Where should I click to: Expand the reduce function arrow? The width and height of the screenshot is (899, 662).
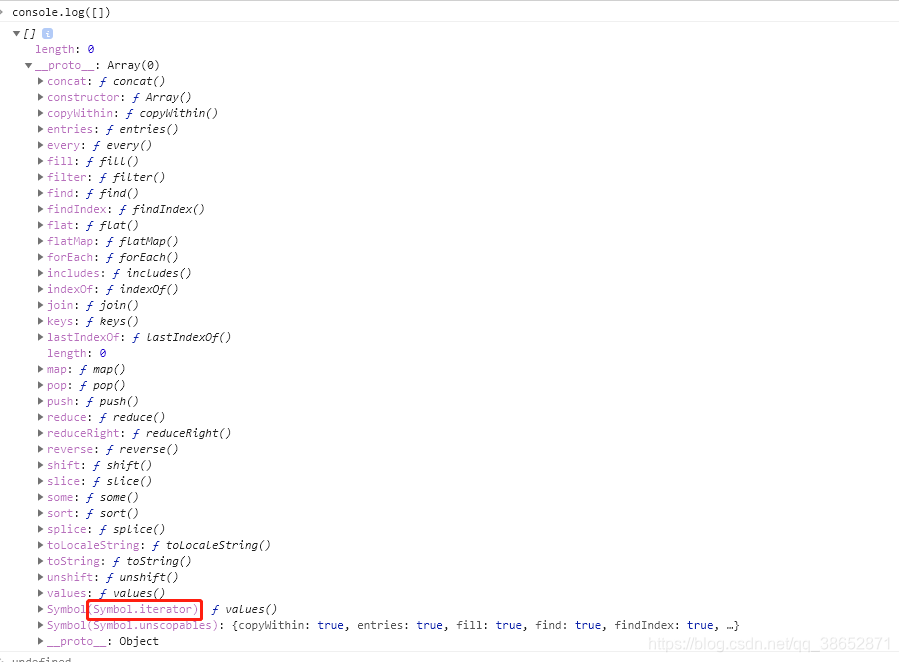[41, 417]
